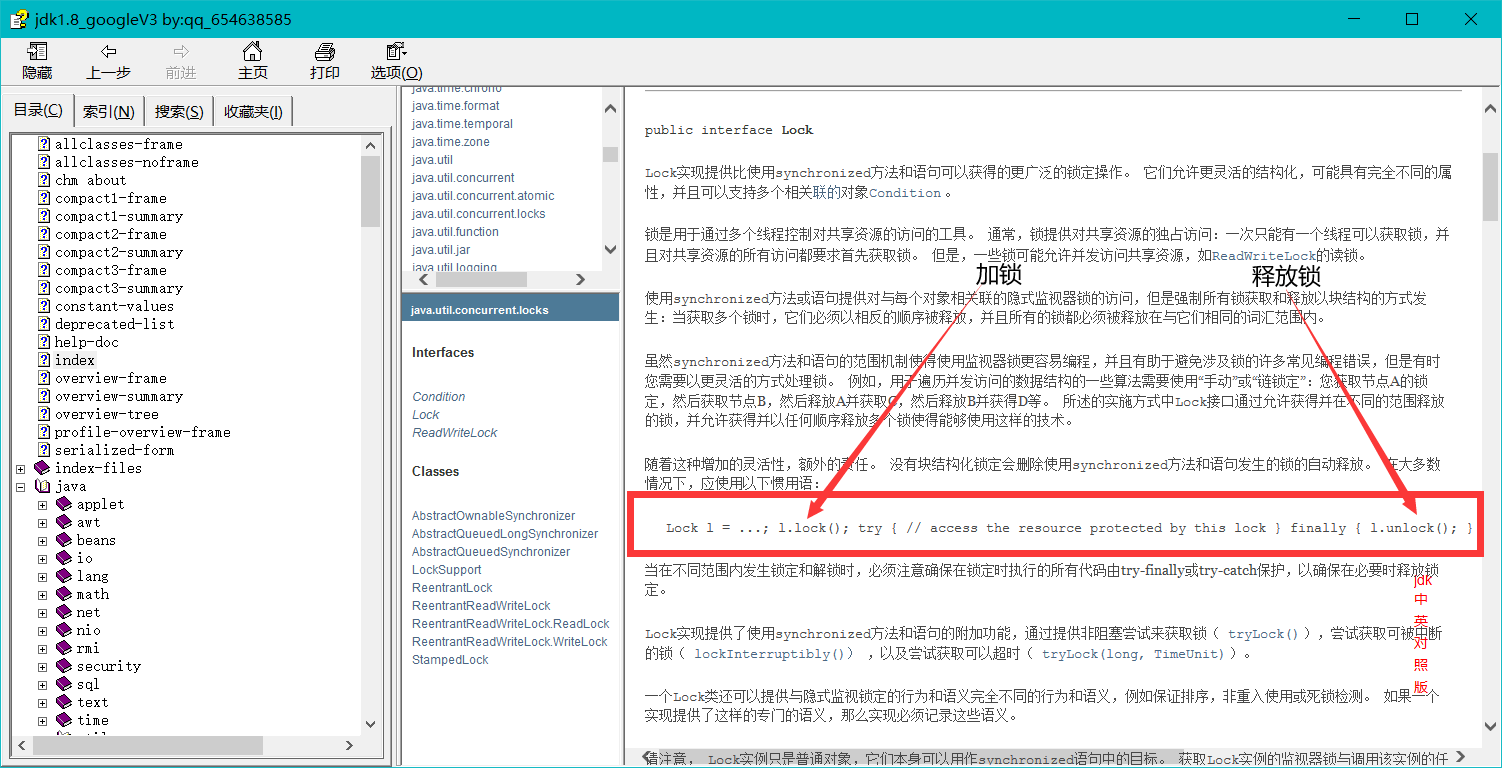Click the applet book icon
The height and width of the screenshot is (768, 1502).
(64, 504)
